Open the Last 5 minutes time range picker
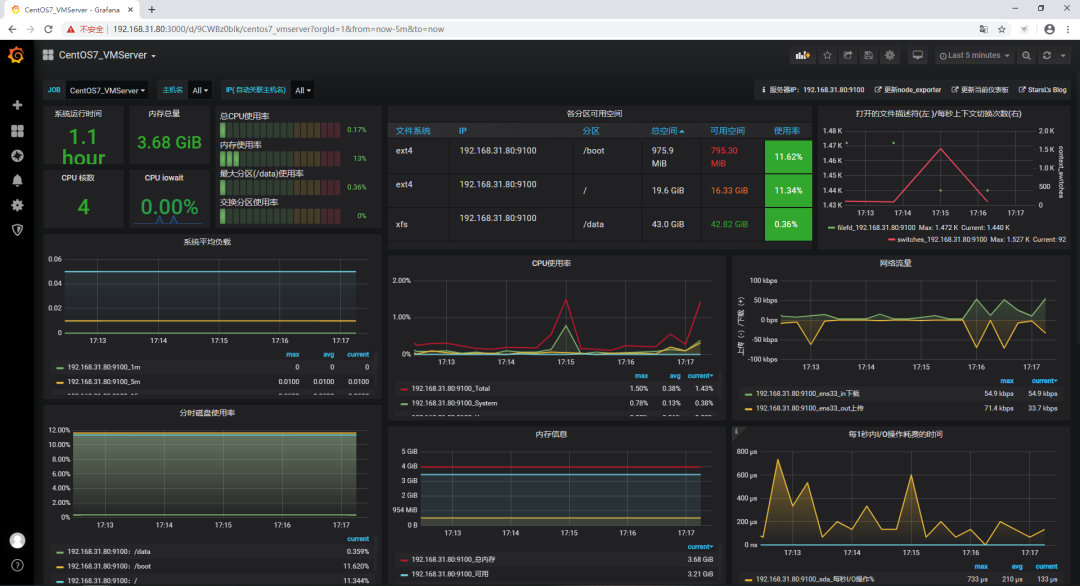1080x586 pixels. 975,55
